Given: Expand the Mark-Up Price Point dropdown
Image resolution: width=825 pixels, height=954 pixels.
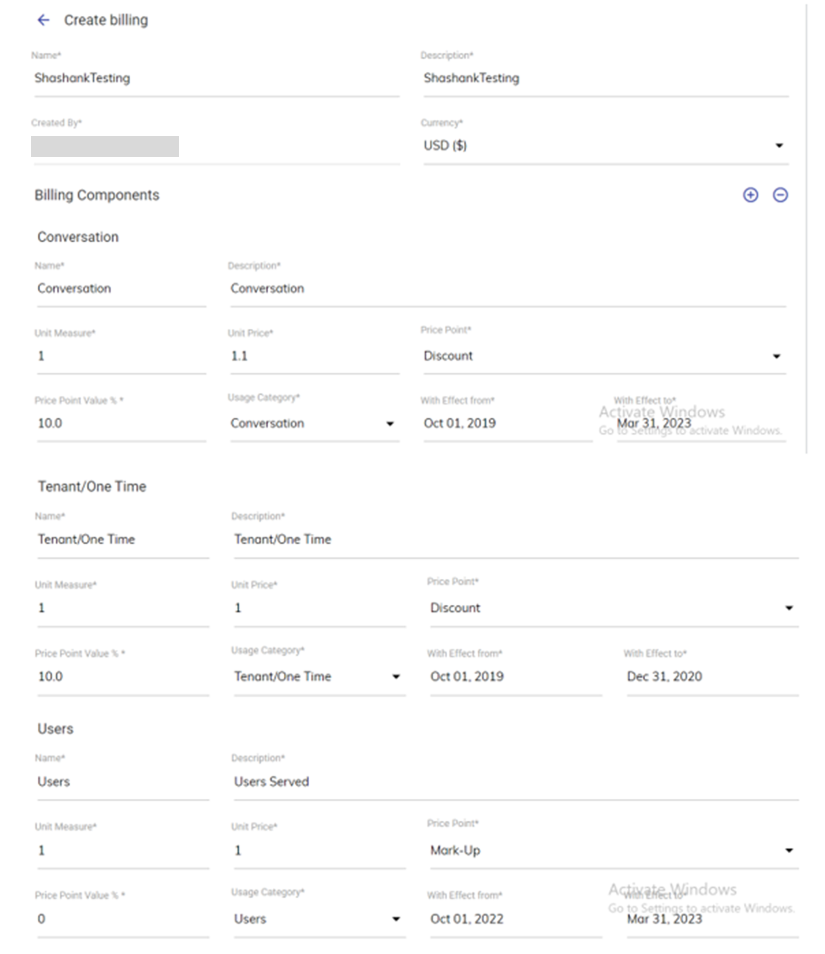Looking at the screenshot, I should point(611,851).
